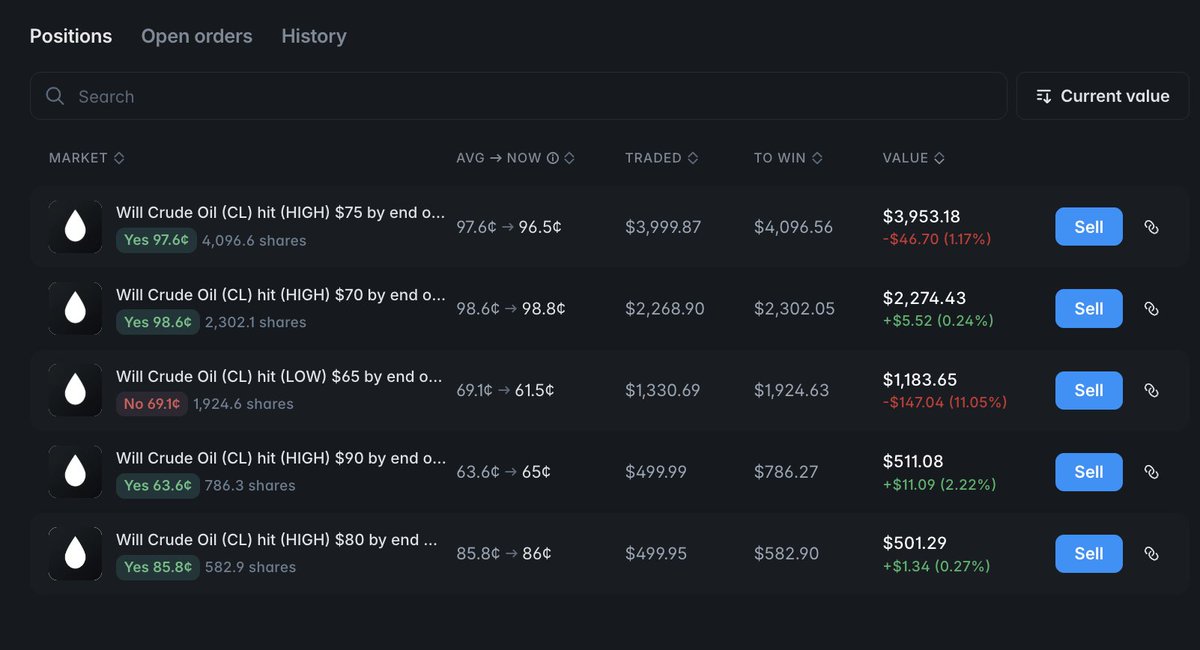
Task: Click the 786.3 shares text
Action: [x=249, y=486]
